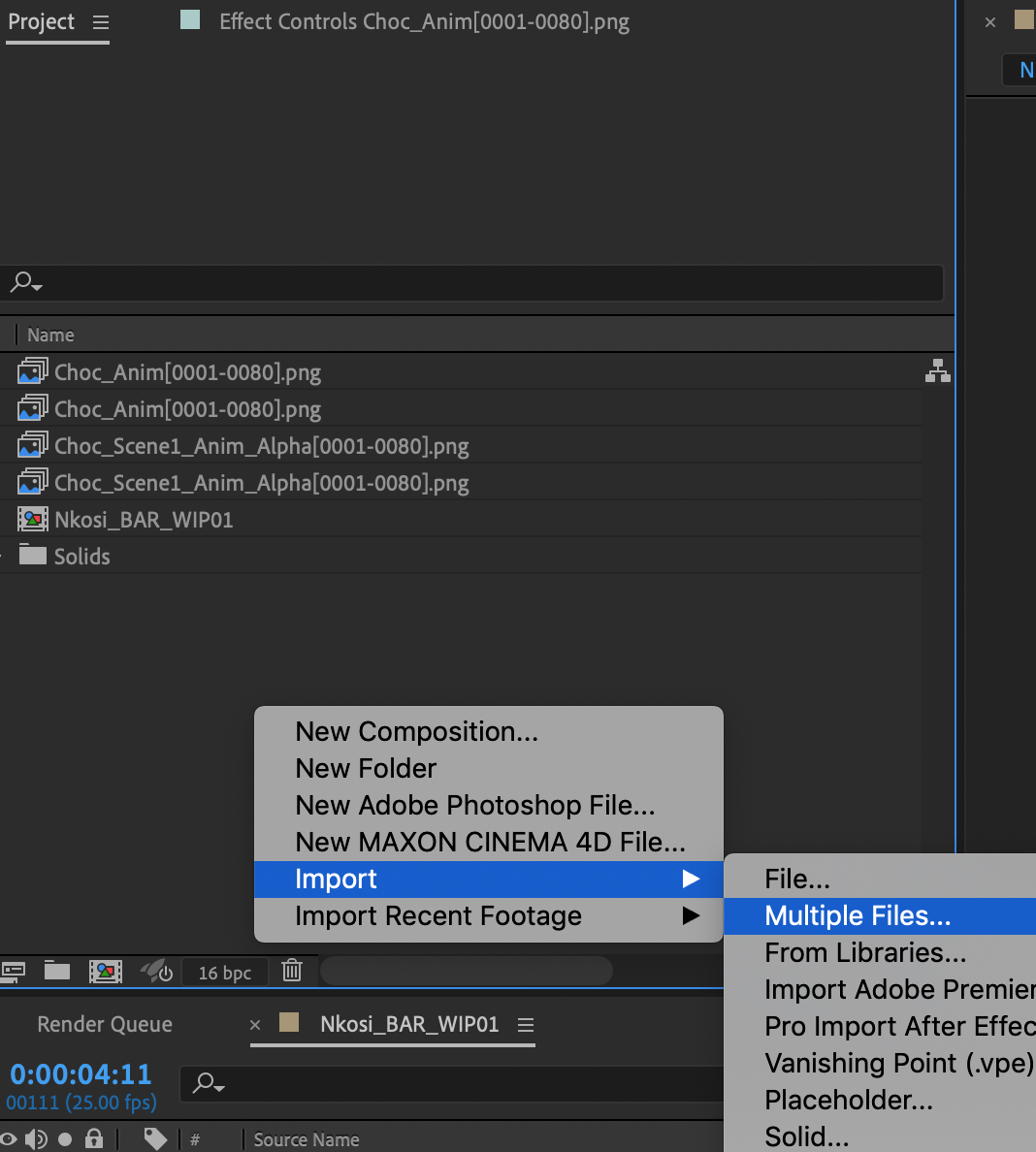Toggle the lock column switch
The height and width of the screenshot is (1152, 1036).
click(93, 1138)
